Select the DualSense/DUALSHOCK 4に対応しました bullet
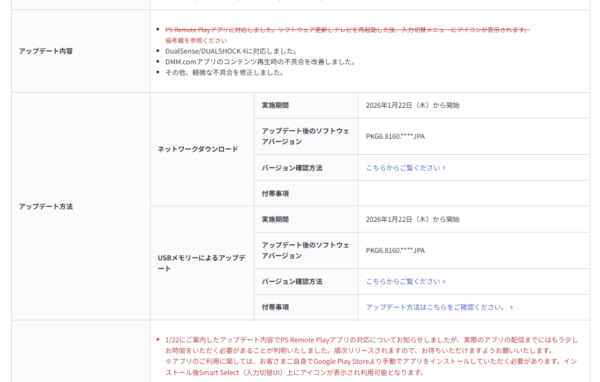600x382 pixels. click(x=231, y=51)
